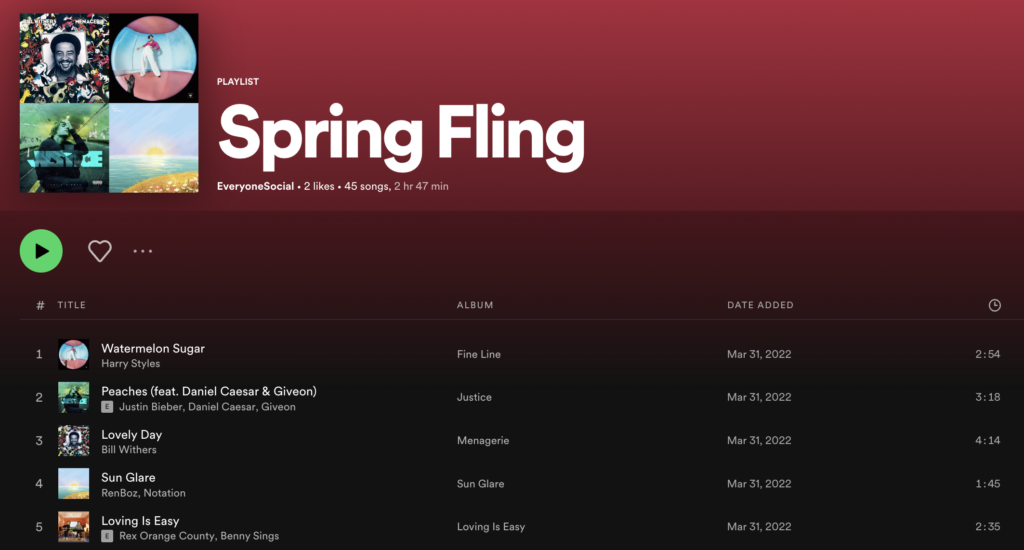Click the Menagerie album link

pos(484,440)
